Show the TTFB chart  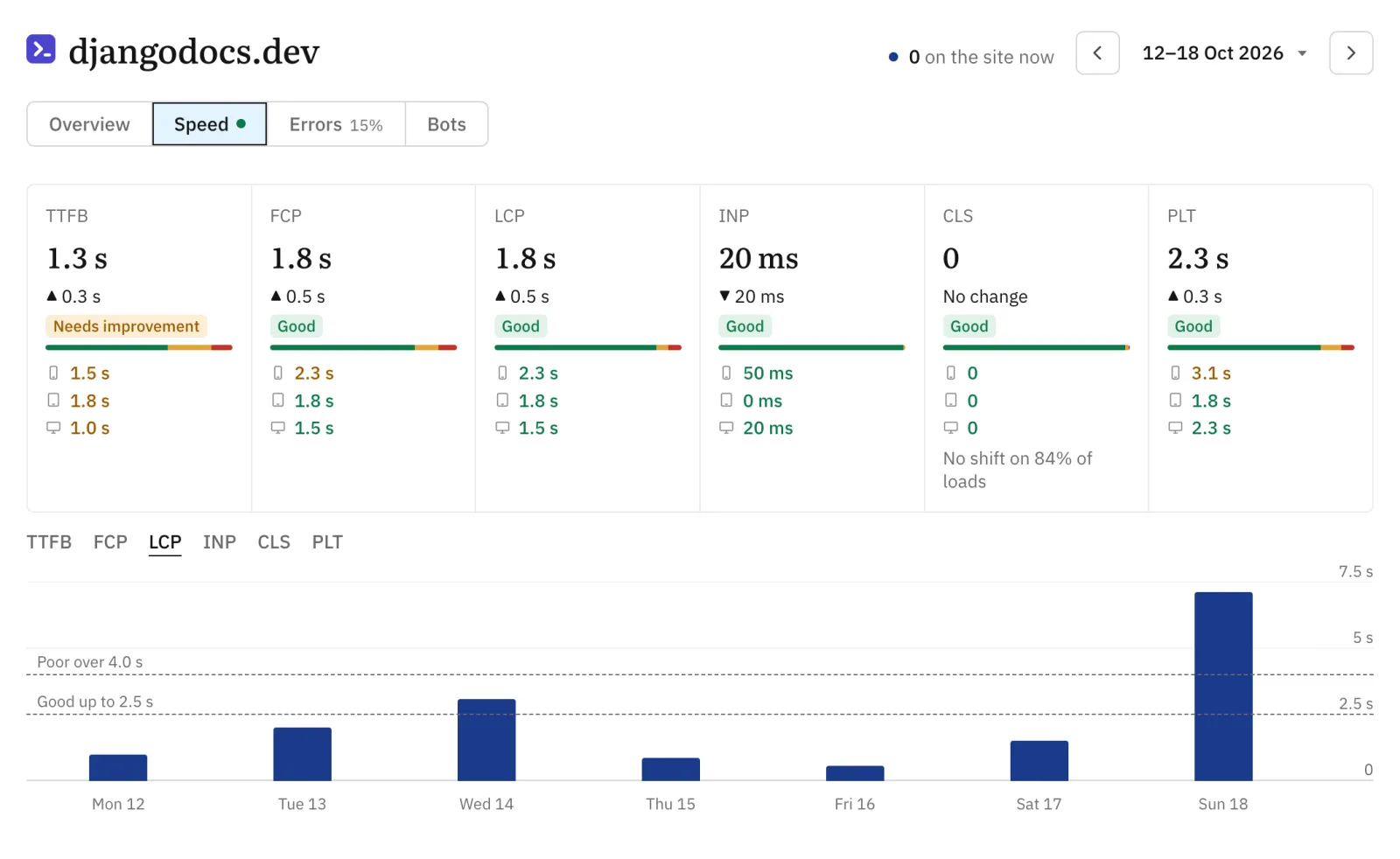coord(49,542)
